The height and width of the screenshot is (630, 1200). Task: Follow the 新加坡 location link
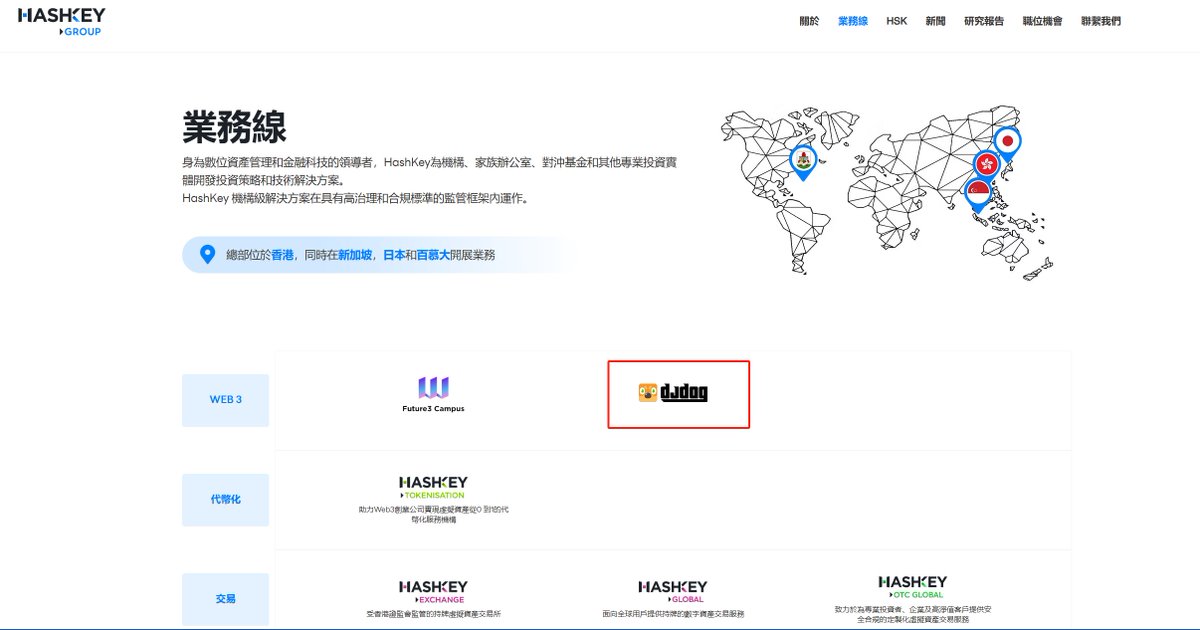click(x=355, y=255)
